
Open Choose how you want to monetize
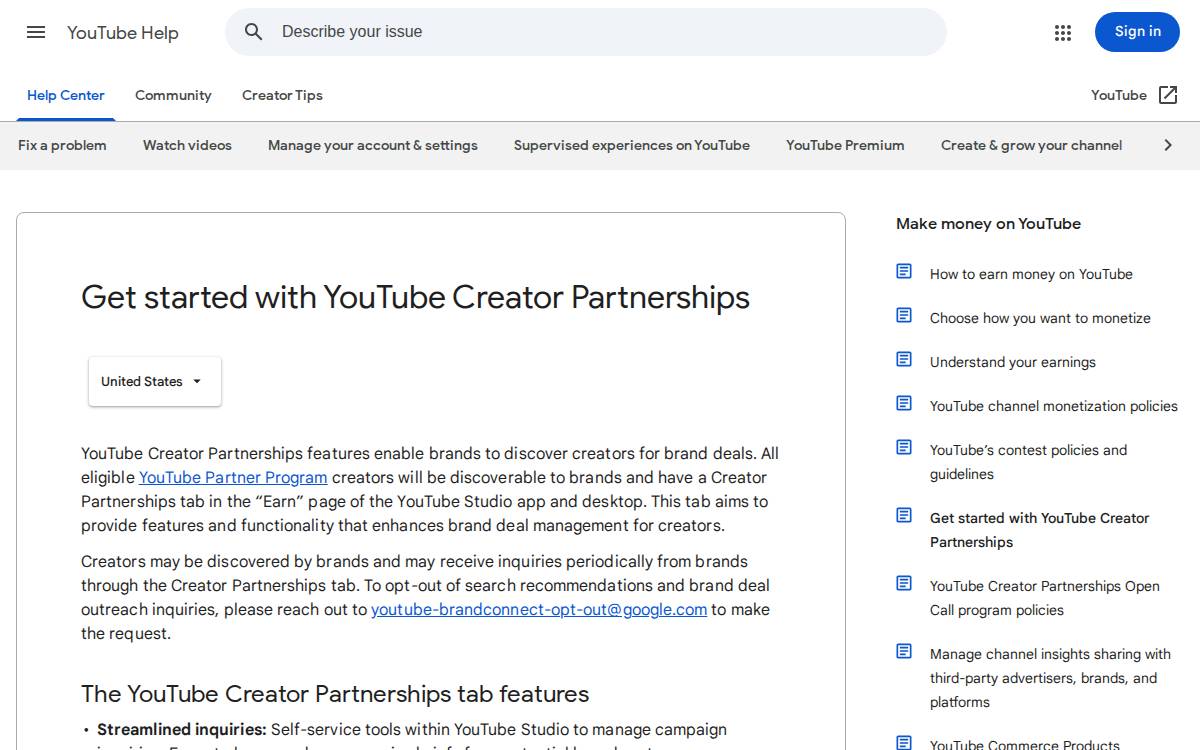1040,318
